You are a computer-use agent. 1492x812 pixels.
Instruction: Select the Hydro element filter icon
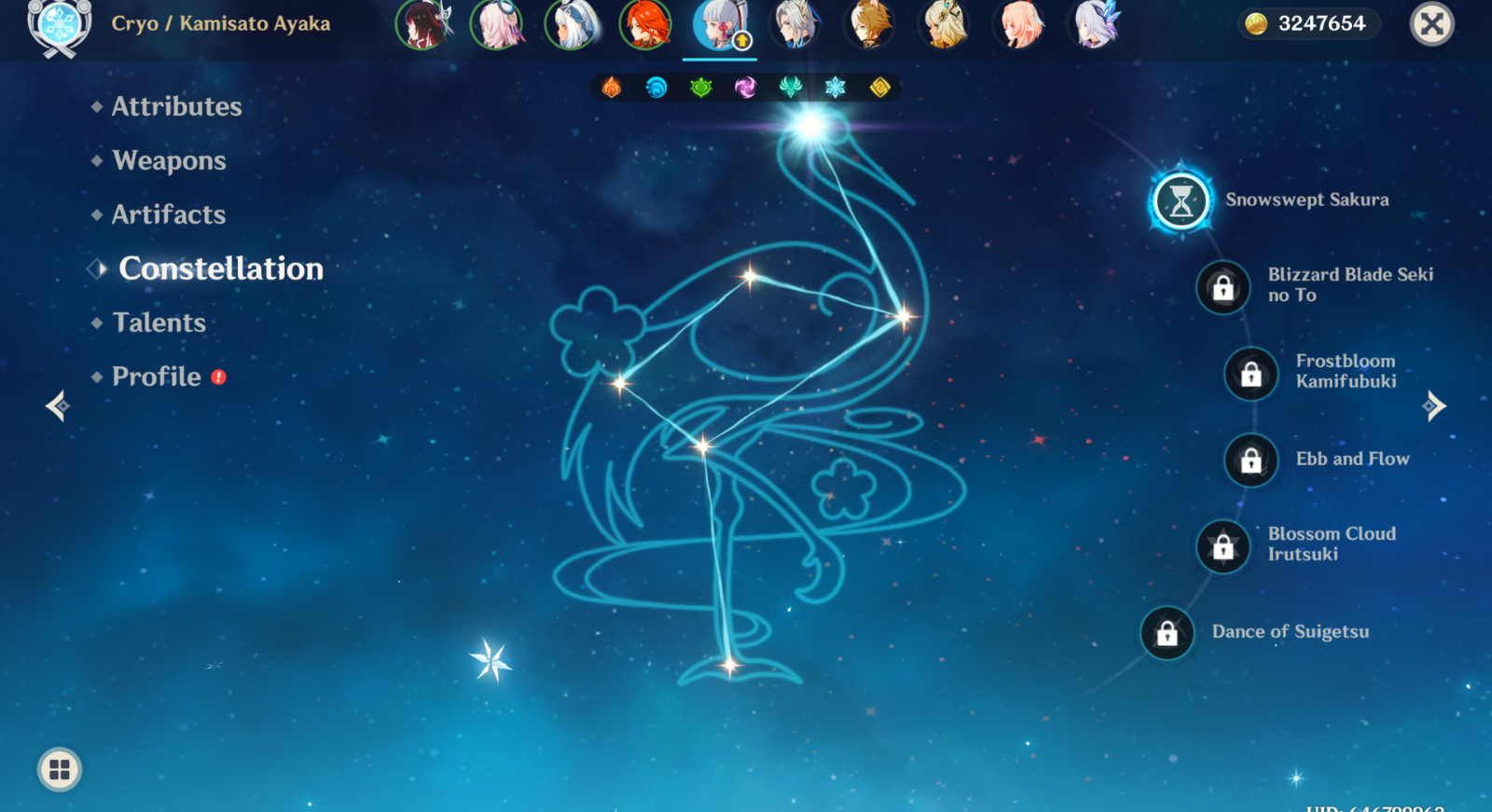coord(656,88)
